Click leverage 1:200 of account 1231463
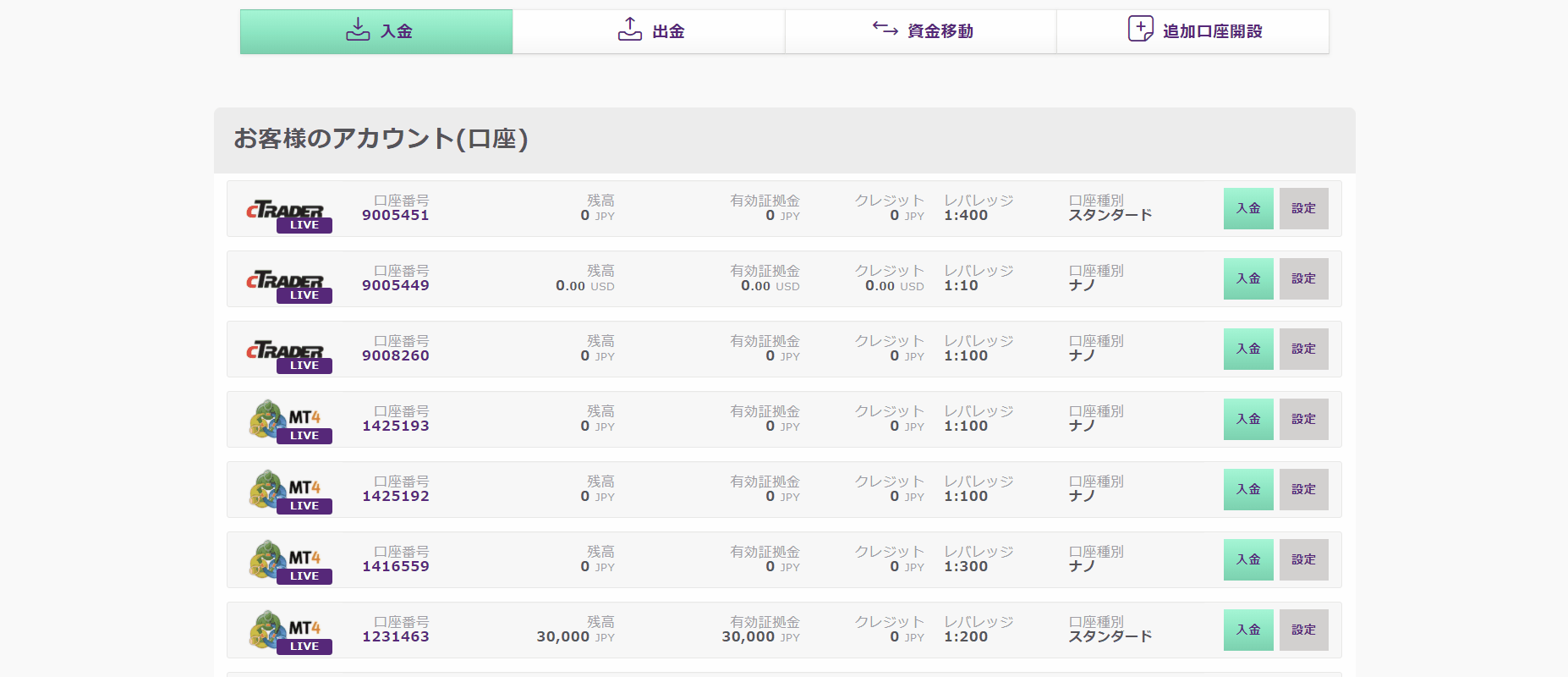The height and width of the screenshot is (677, 1568). pos(966,636)
